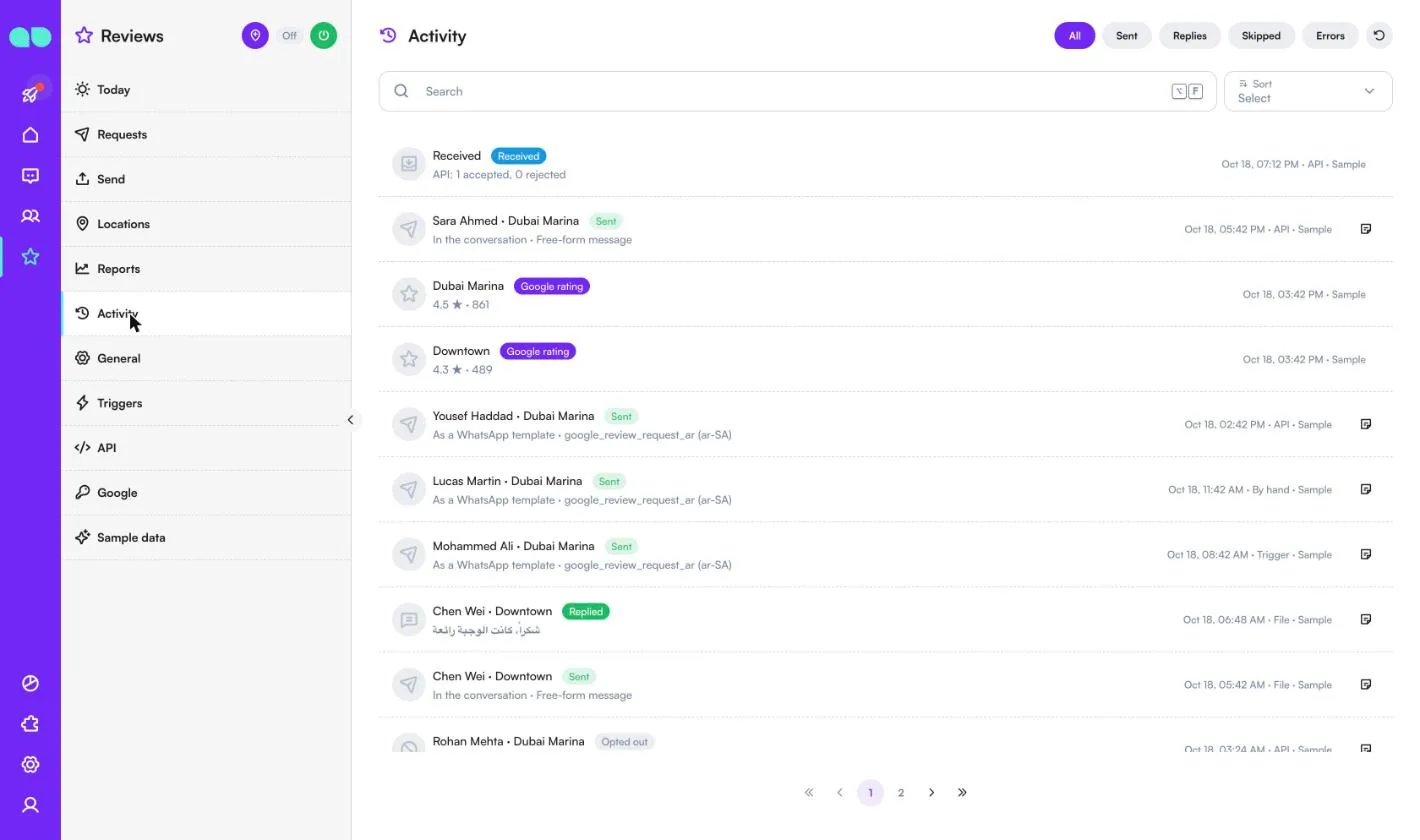Screen dimensions: 1420x840
Task: Click the purple location pin button
Action: tap(255, 36)
